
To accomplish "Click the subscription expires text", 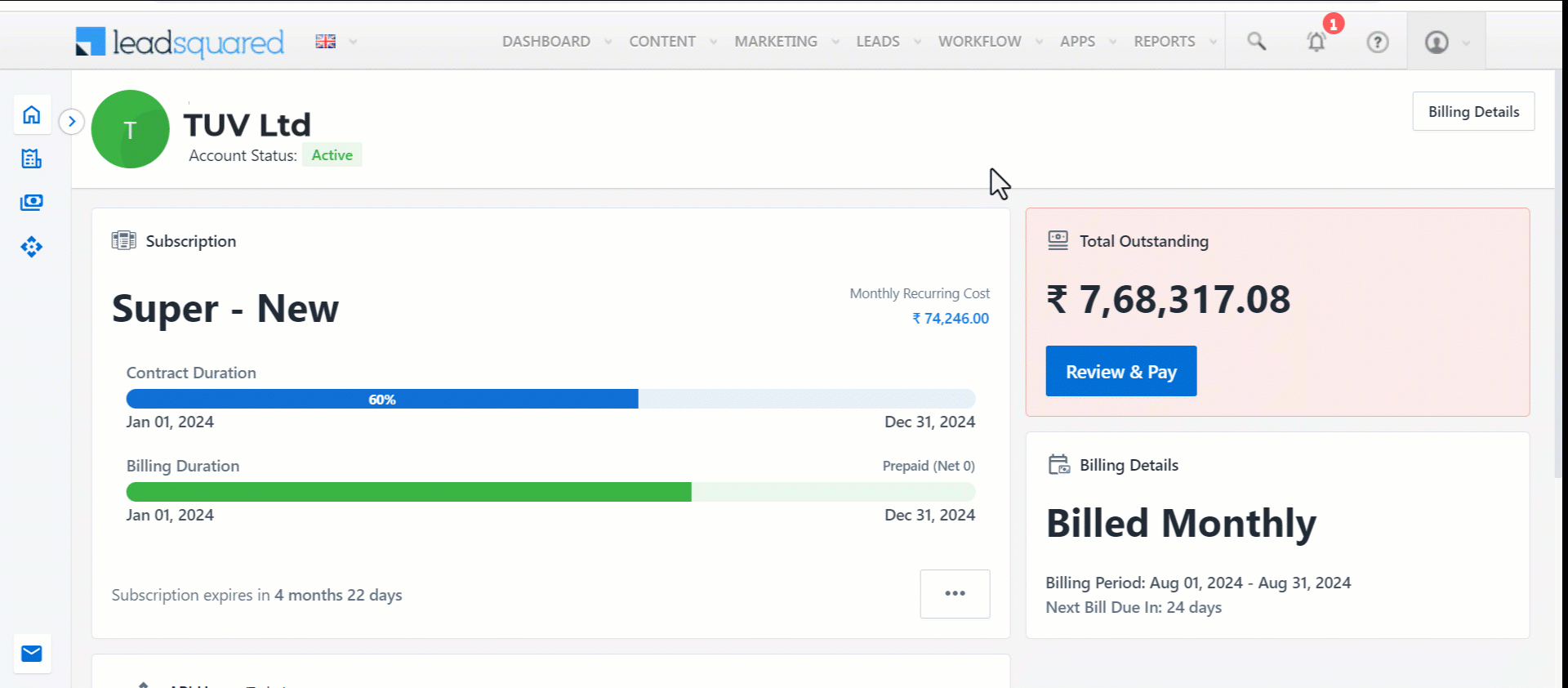I will click(256, 595).
